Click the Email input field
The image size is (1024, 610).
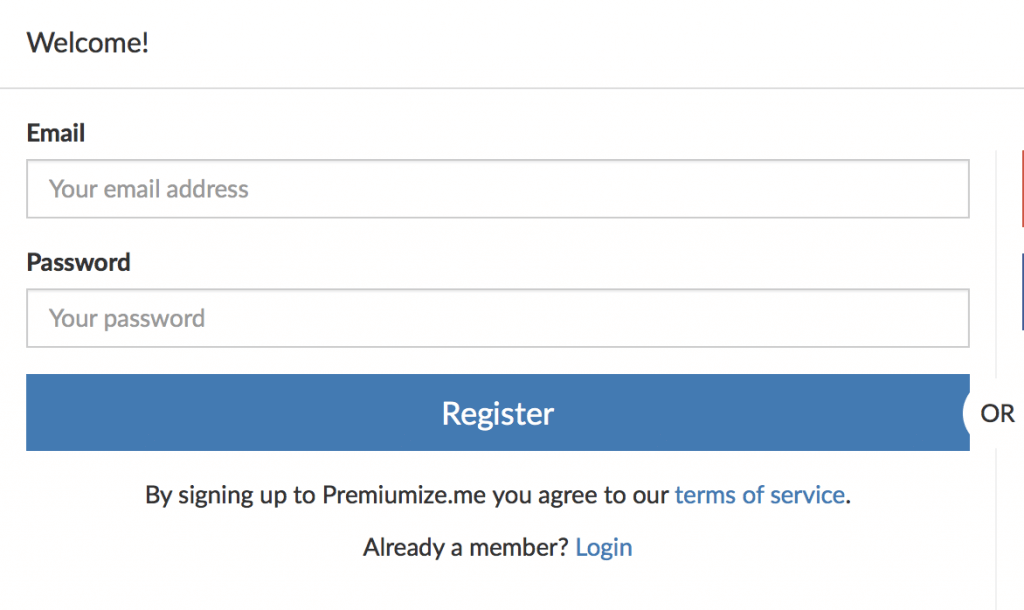498,189
